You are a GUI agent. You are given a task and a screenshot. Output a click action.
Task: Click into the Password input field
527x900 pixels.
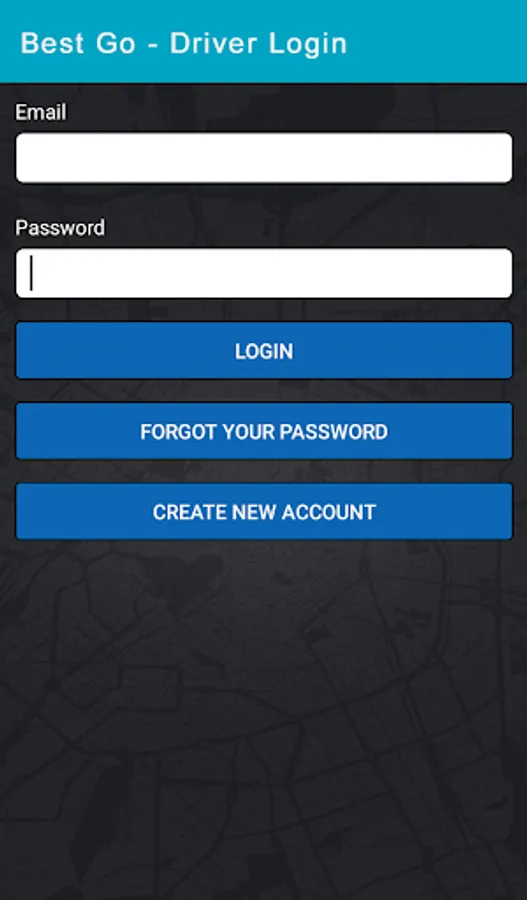pyautogui.click(x=264, y=273)
